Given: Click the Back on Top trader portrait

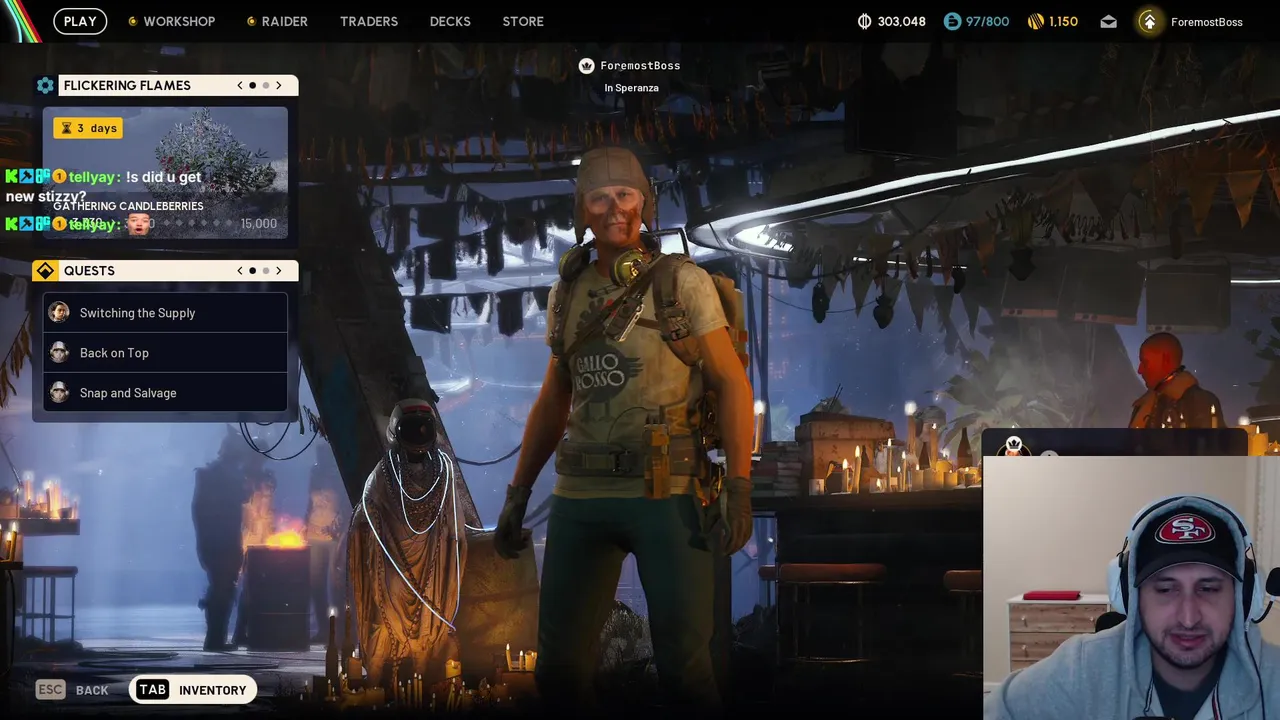Looking at the screenshot, I should [x=59, y=353].
